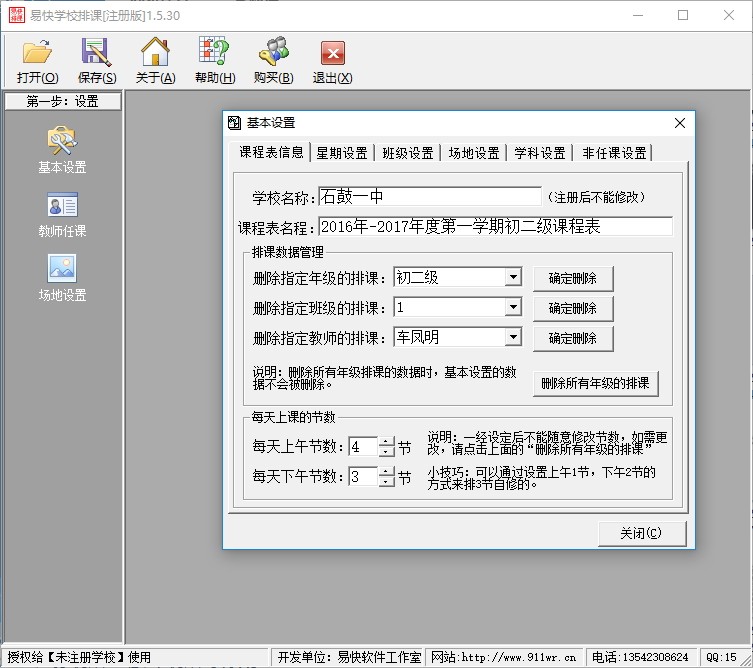Click the 购买(B) purchase icon
Image resolution: width=753 pixels, height=668 pixels.
[x=273, y=61]
